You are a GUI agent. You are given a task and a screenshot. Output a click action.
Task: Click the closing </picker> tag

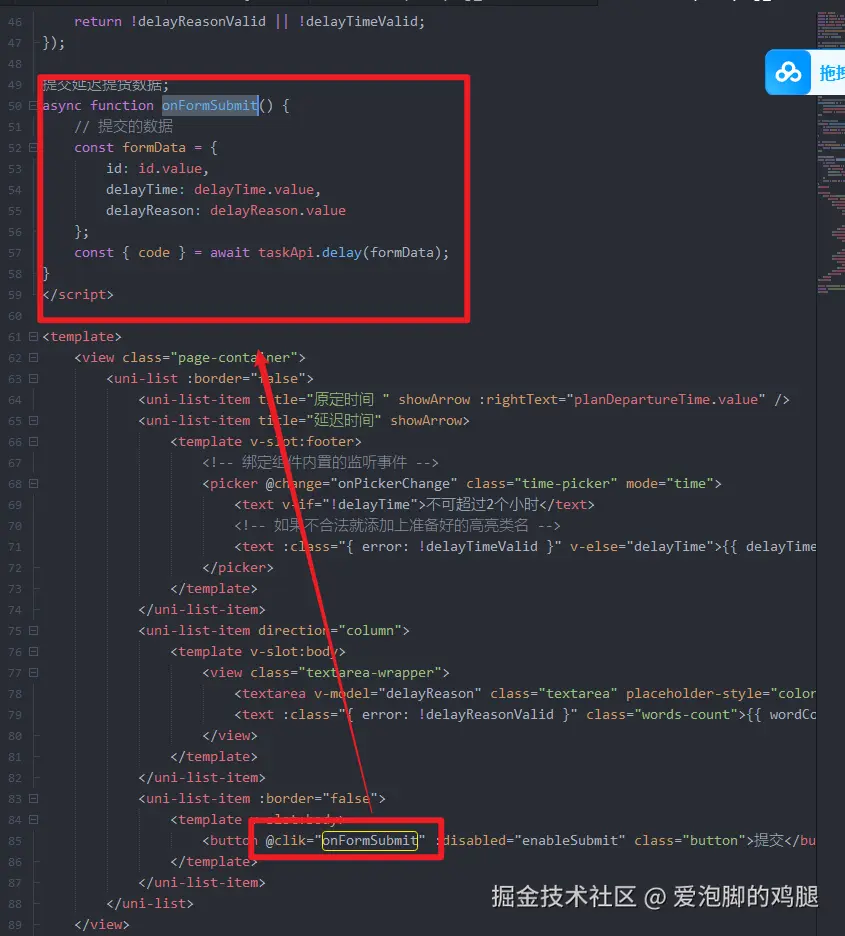point(238,568)
